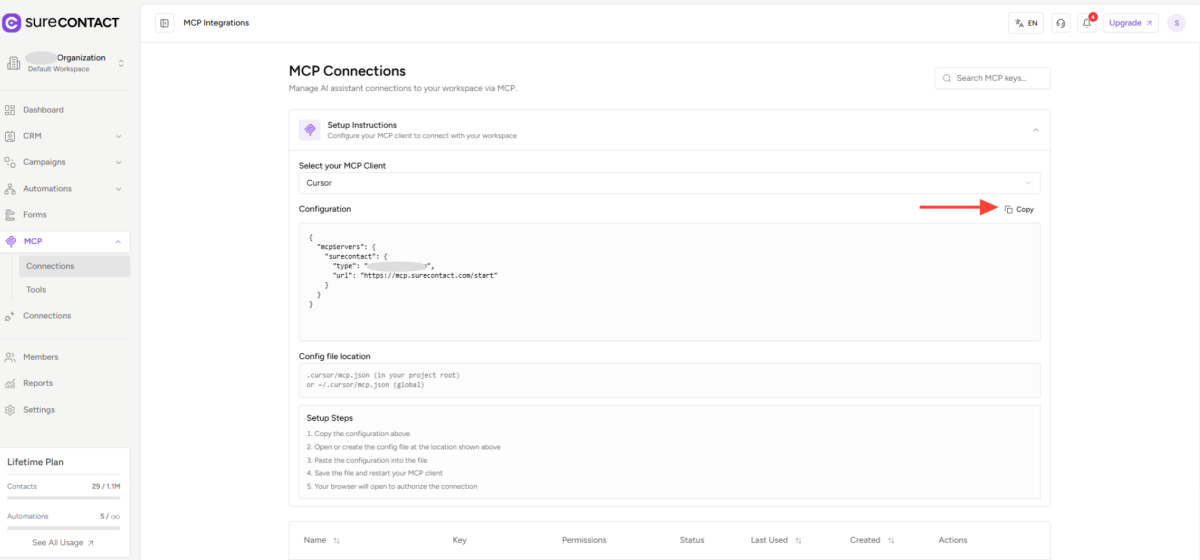Open the notifications bell
1200x560 pixels.
coord(1087,23)
